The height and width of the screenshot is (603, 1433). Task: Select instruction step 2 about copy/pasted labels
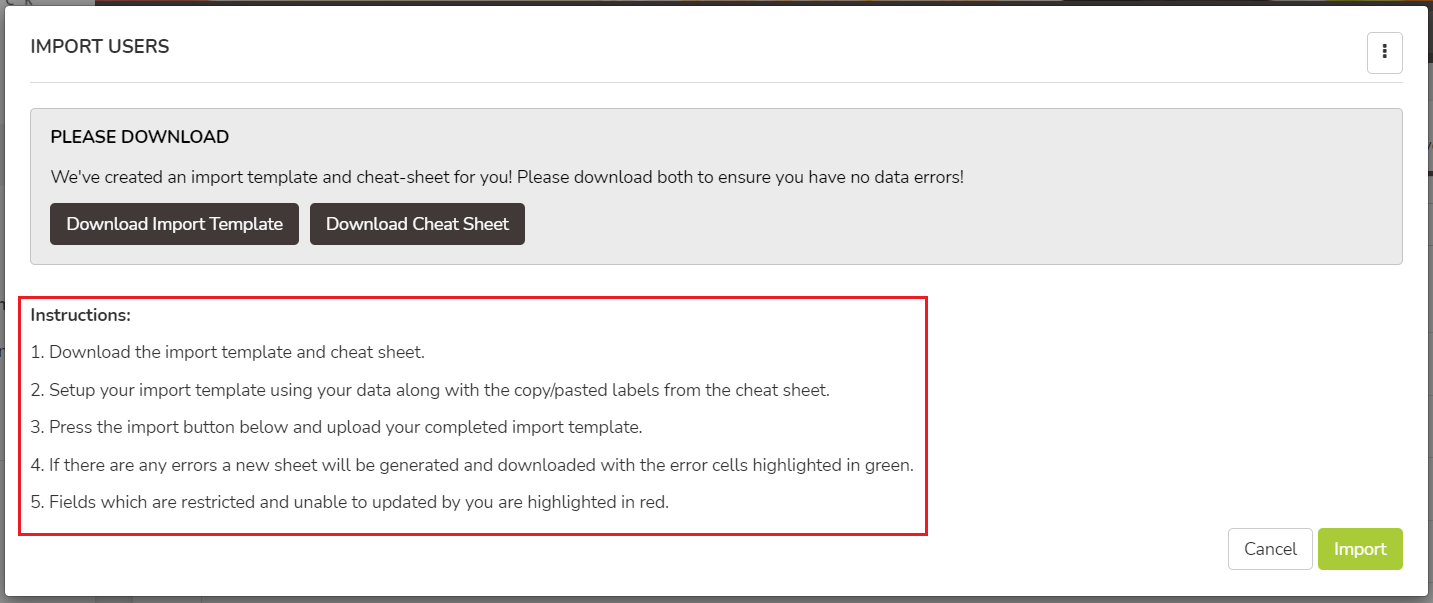click(430, 390)
